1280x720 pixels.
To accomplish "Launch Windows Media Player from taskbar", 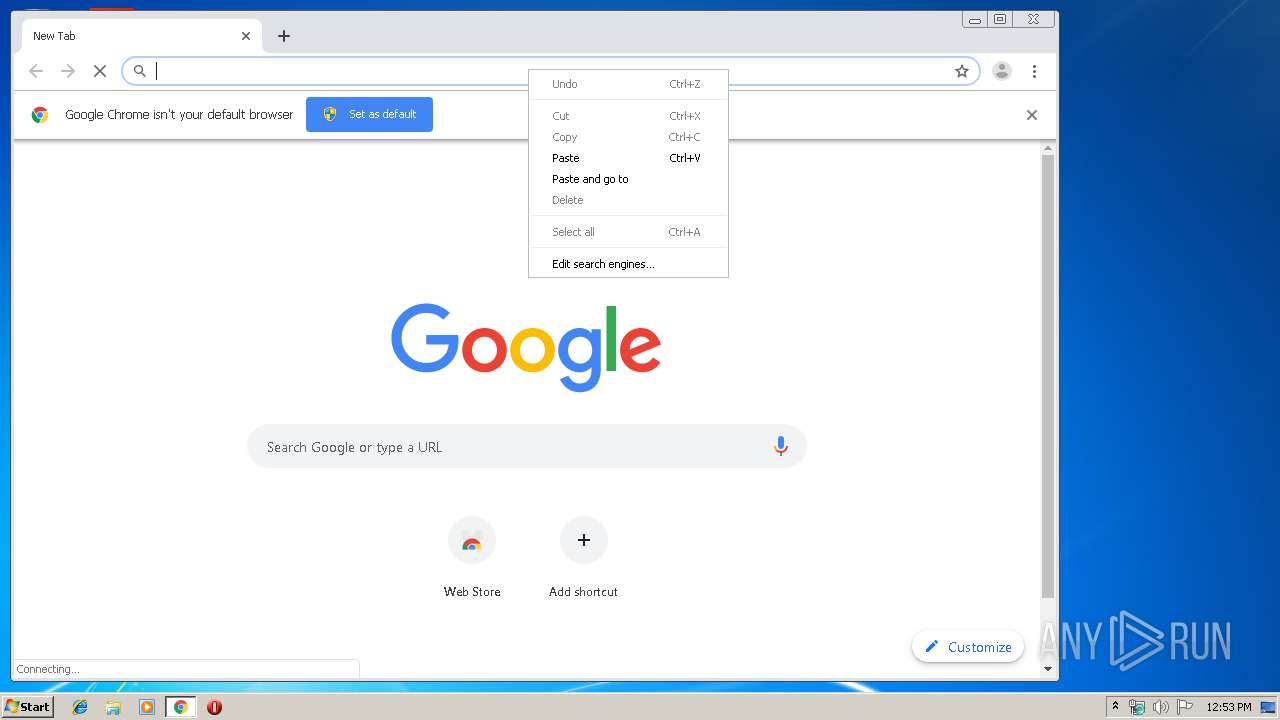I will click(x=147, y=707).
